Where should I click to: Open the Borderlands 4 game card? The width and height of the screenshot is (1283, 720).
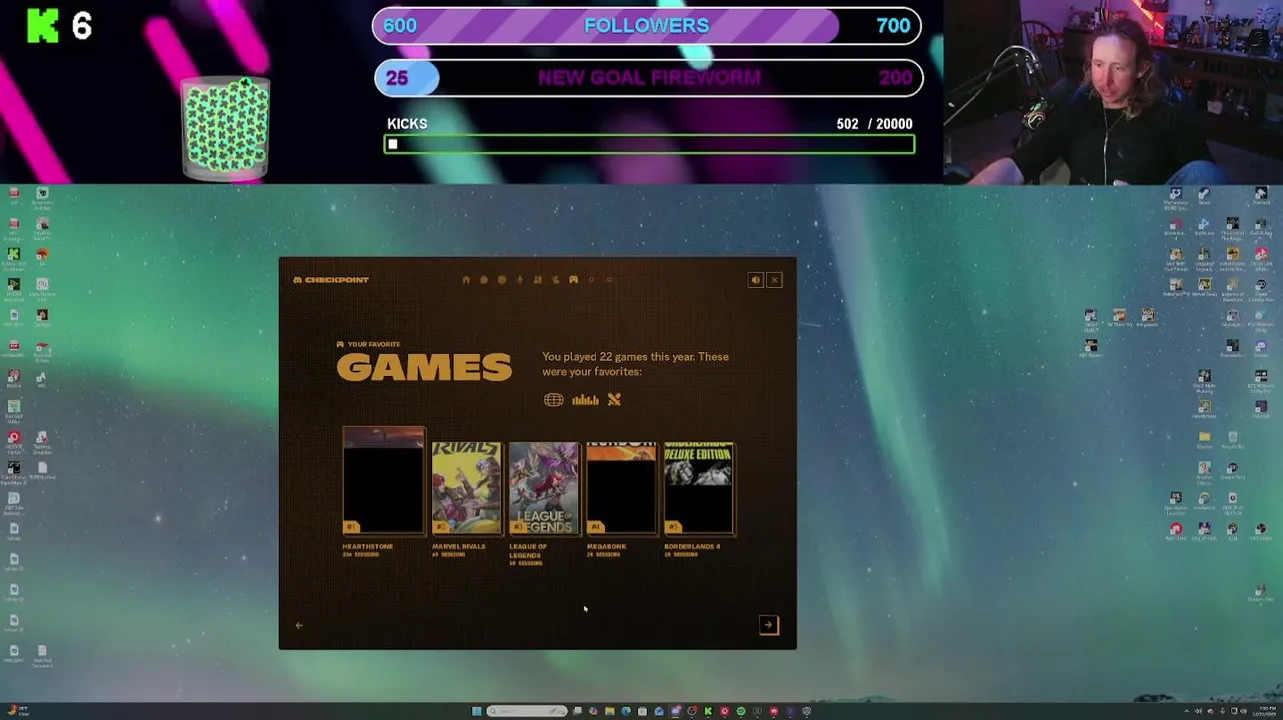pos(699,488)
